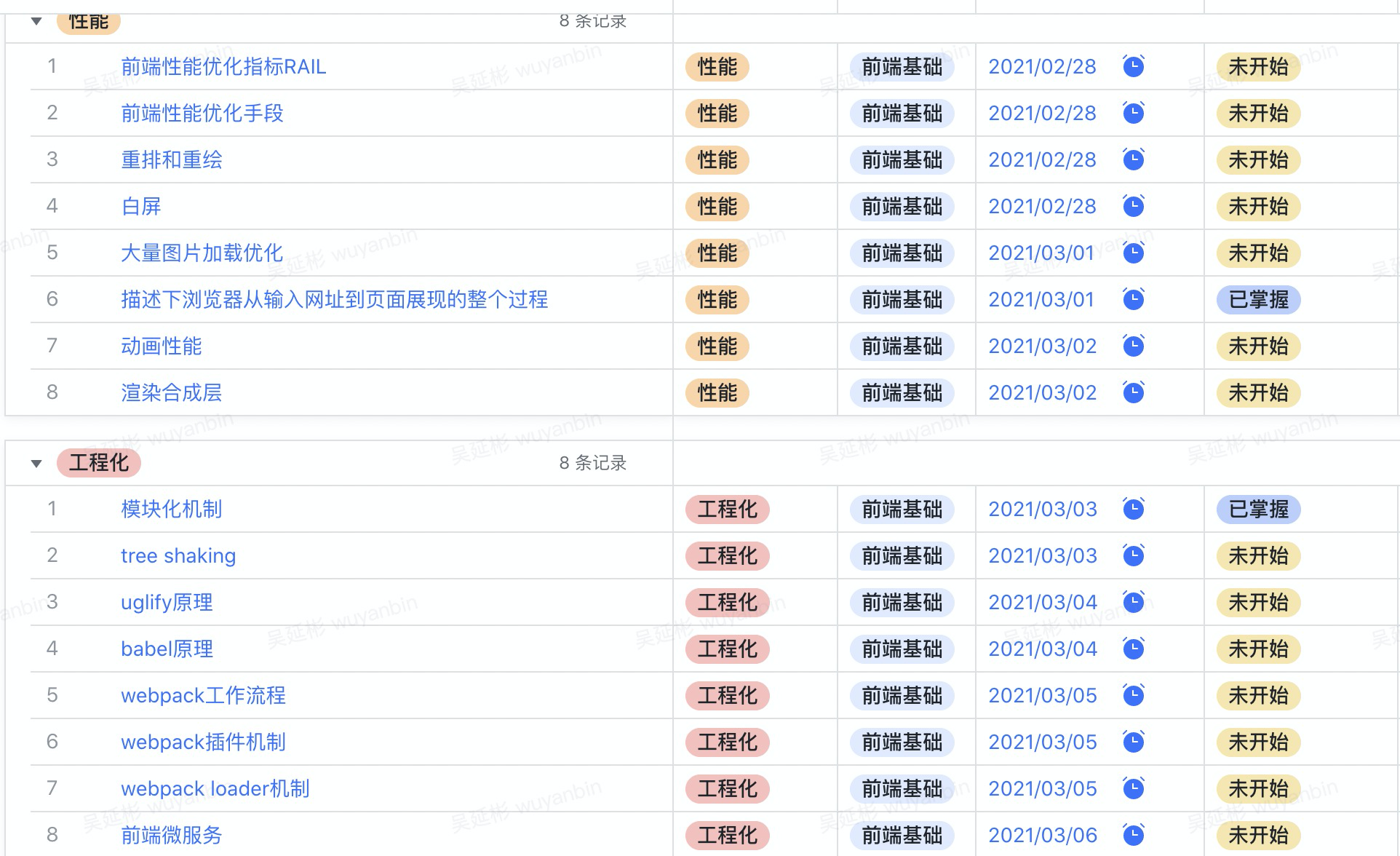Click reminder clock icon for 前端性能优化指标RAIL row
The image size is (1400, 856).
click(1133, 66)
